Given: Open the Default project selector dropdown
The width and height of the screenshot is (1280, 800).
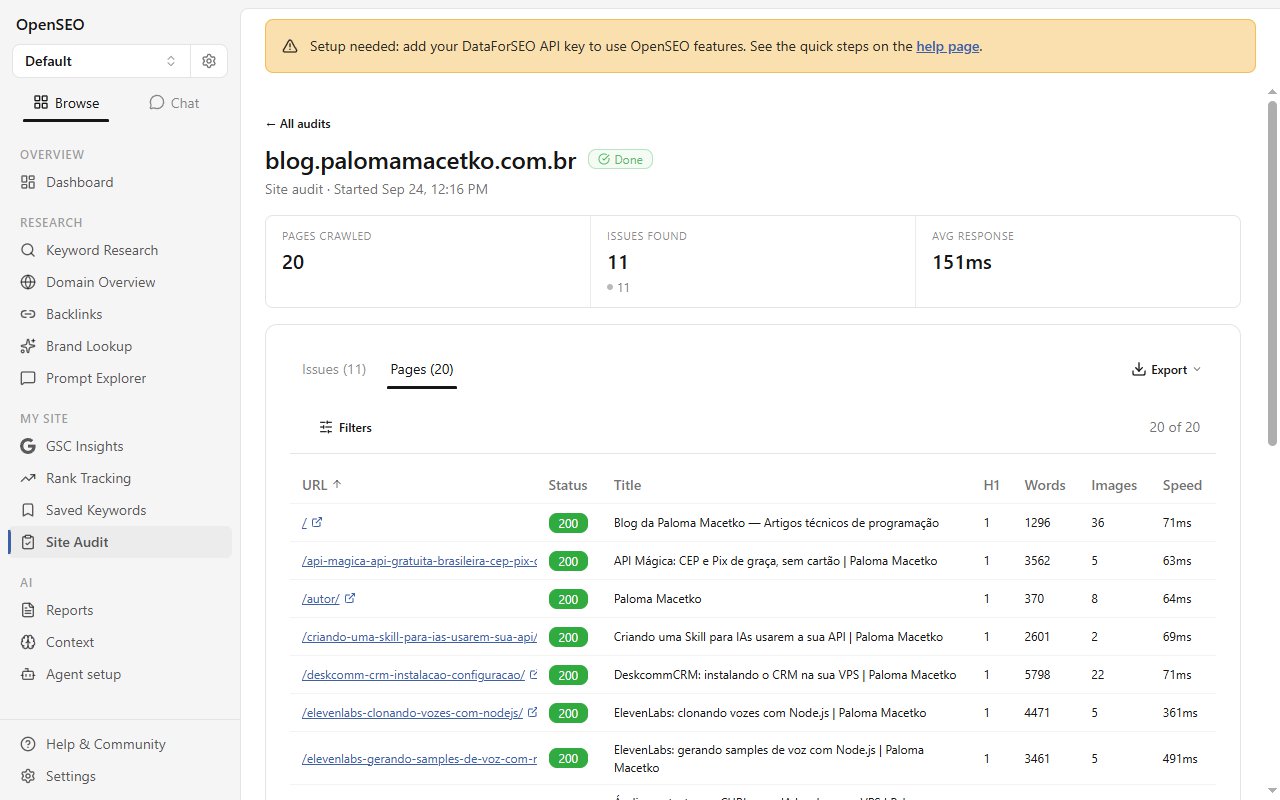Looking at the screenshot, I should pyautogui.click(x=100, y=61).
